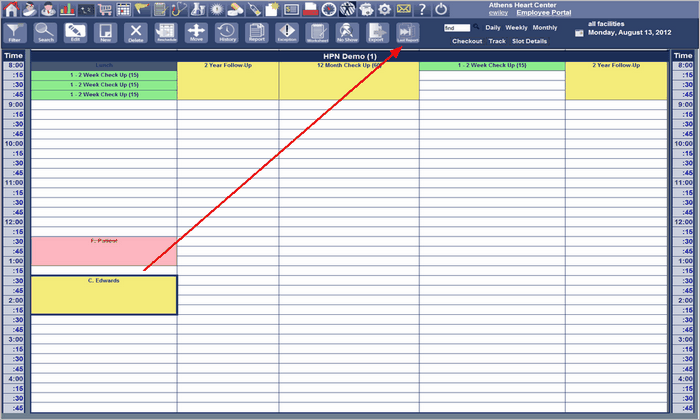Image resolution: width=700 pixels, height=420 pixels.
Task: Select 12 Month Check Up slot
Action: tap(349, 80)
